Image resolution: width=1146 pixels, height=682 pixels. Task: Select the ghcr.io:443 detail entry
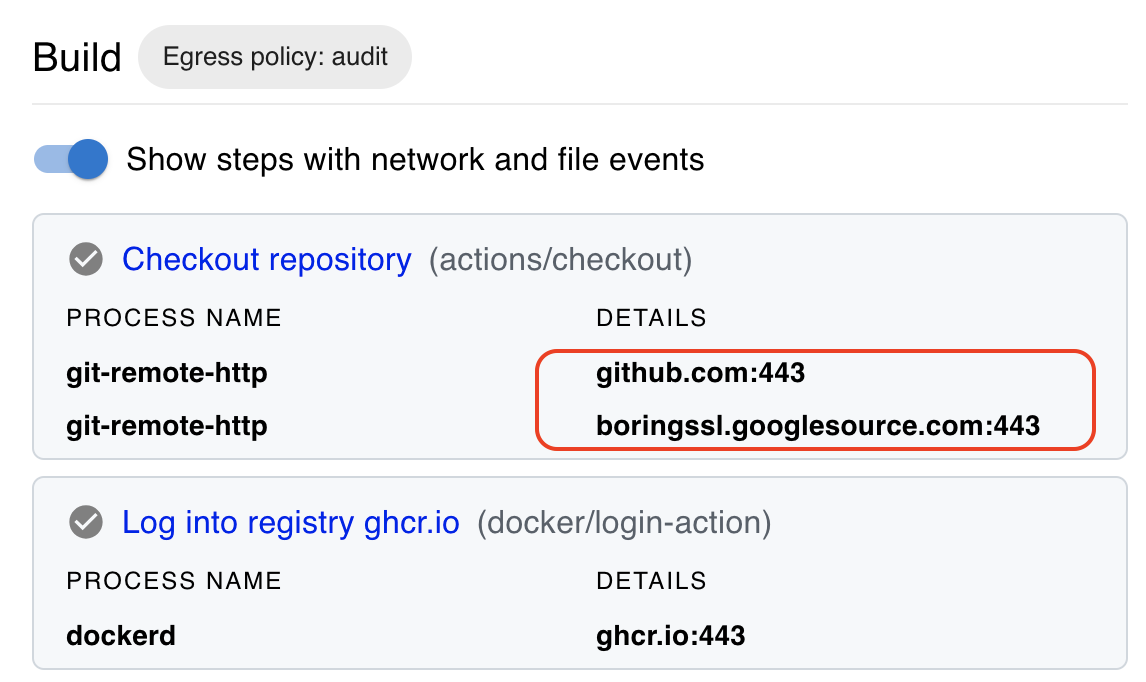point(670,636)
